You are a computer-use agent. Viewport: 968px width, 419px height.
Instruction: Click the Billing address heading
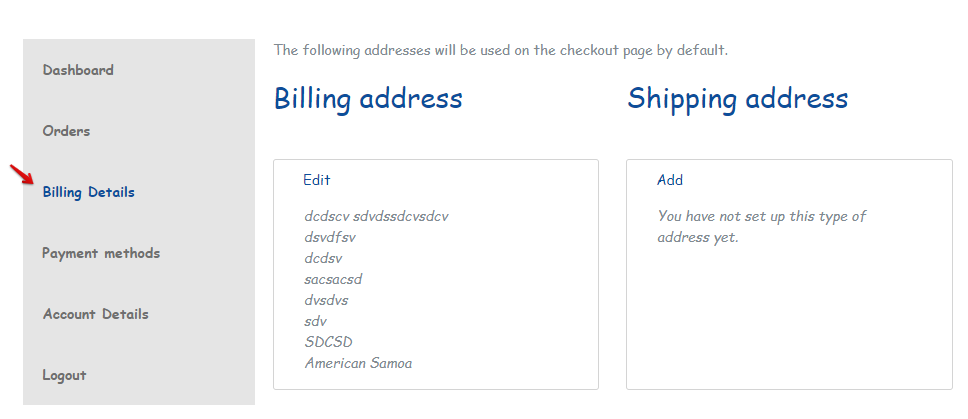pyautogui.click(x=368, y=99)
